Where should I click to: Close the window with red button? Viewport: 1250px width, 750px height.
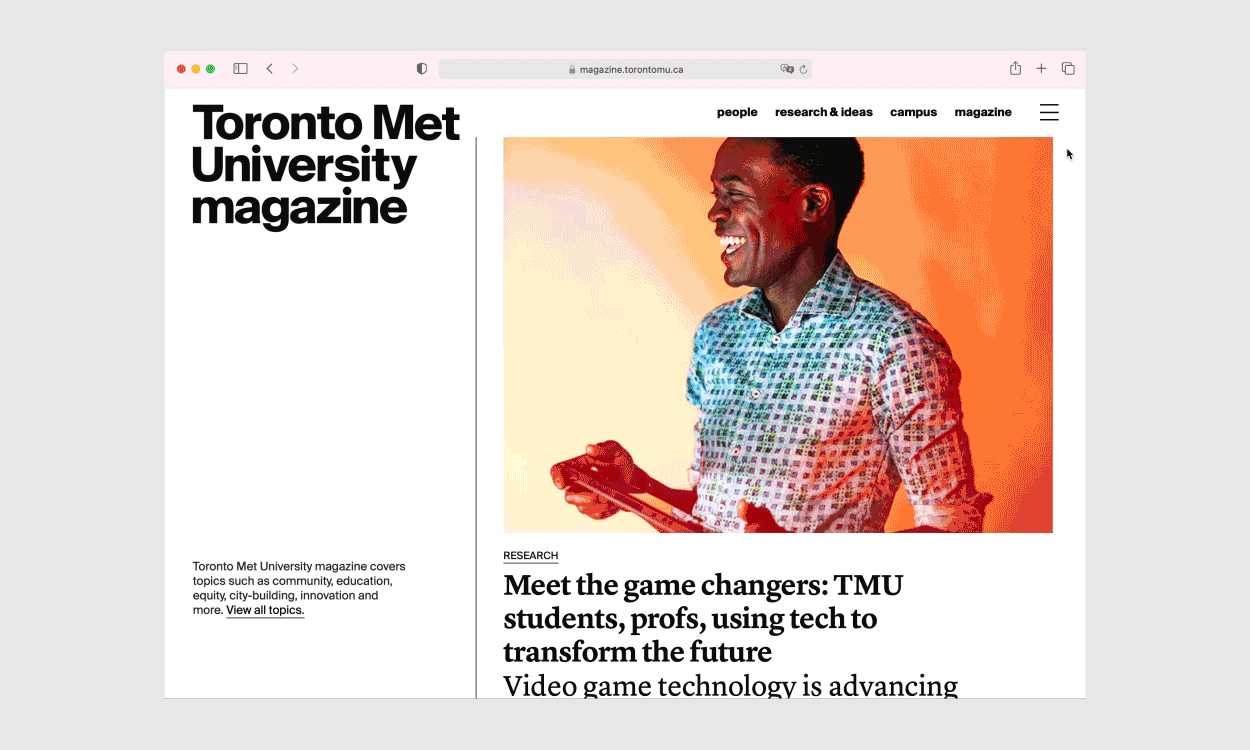pos(181,69)
